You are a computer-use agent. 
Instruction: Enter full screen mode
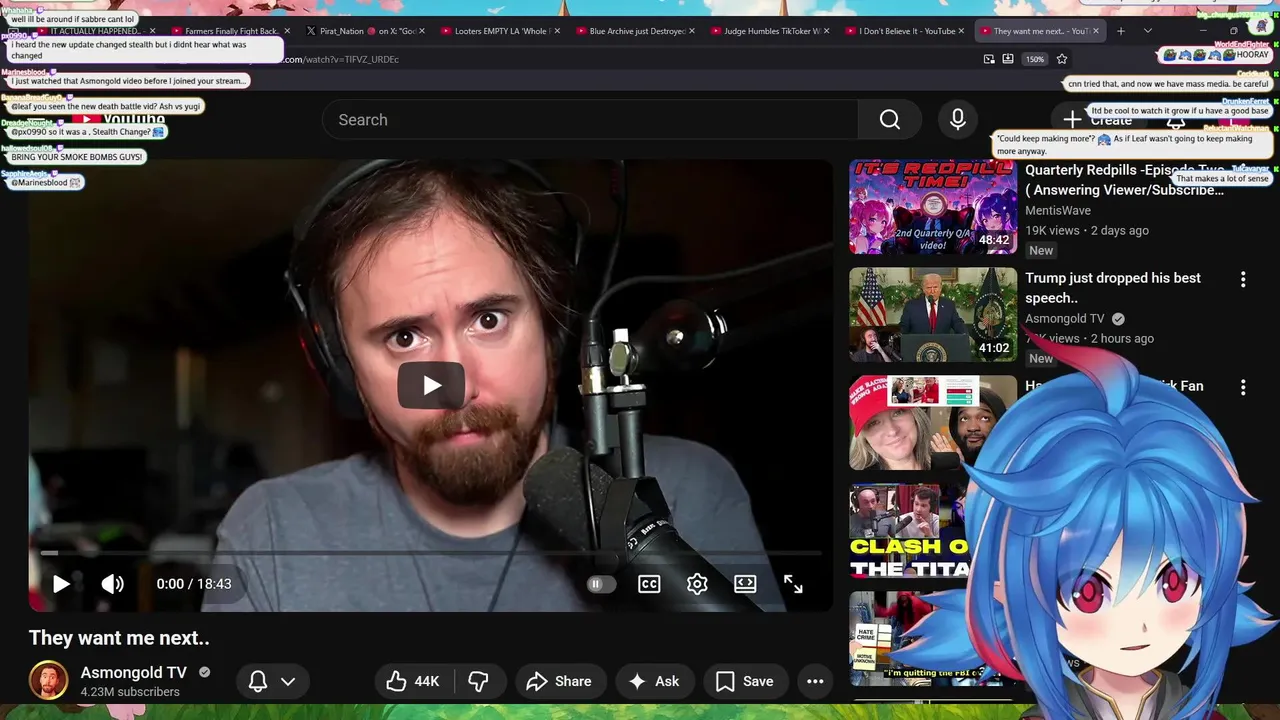[793, 584]
